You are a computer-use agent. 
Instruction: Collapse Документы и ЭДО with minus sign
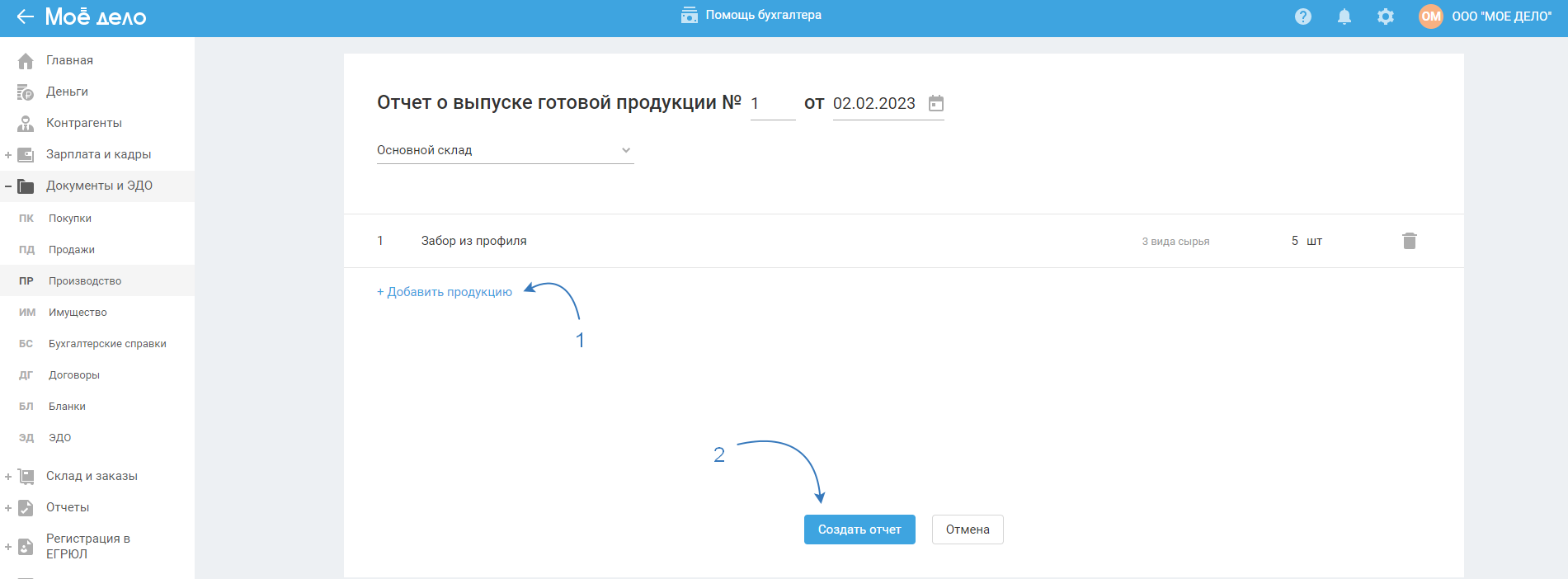(8, 186)
